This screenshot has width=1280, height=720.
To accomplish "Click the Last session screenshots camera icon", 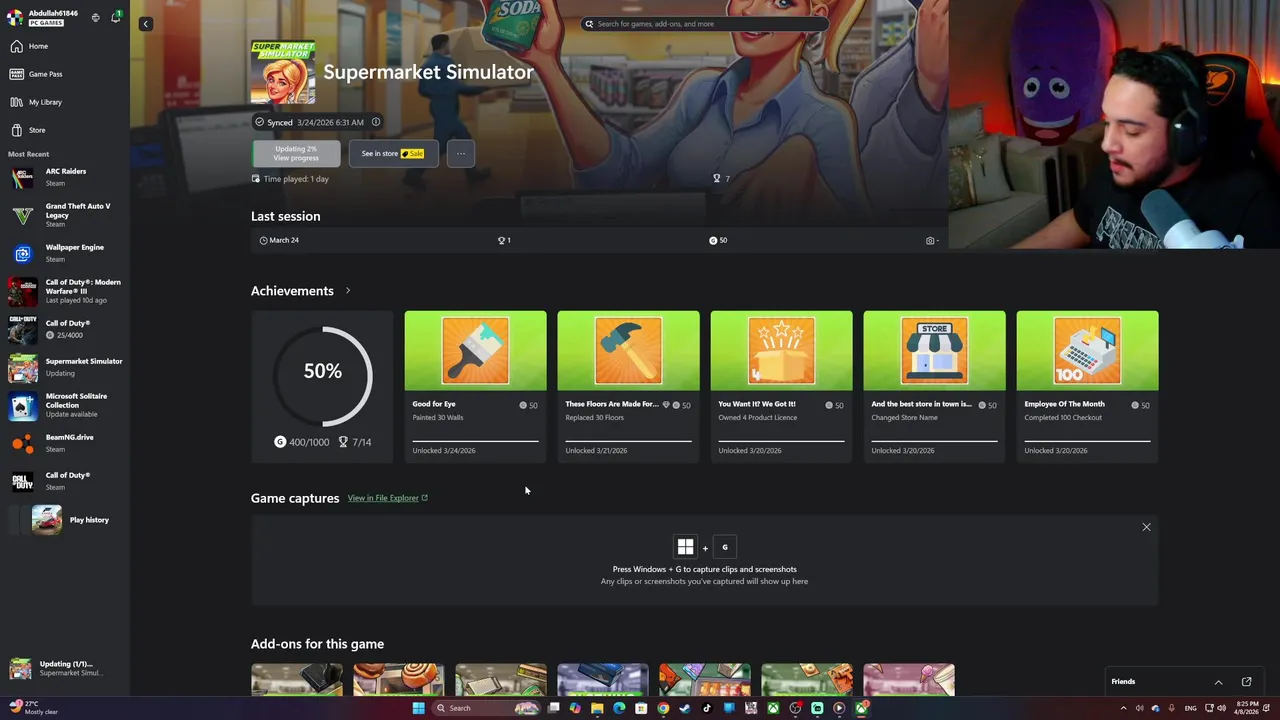I will click(930, 241).
